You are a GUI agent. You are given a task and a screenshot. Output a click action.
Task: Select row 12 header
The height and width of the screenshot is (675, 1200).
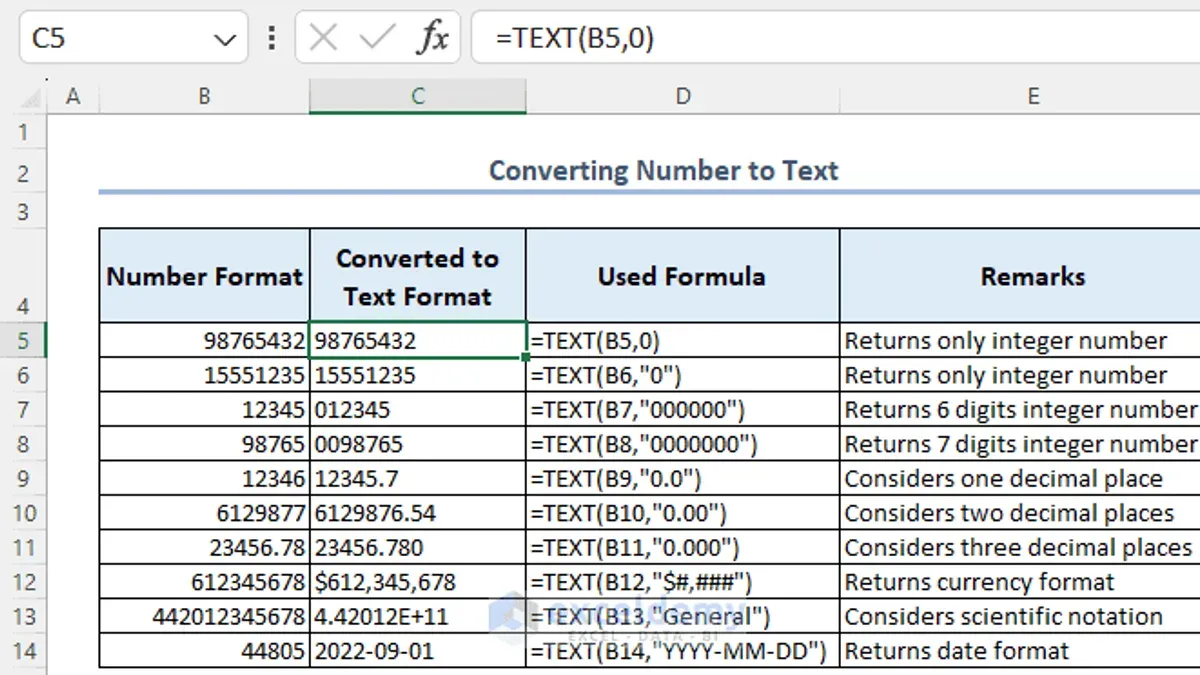(x=24, y=582)
